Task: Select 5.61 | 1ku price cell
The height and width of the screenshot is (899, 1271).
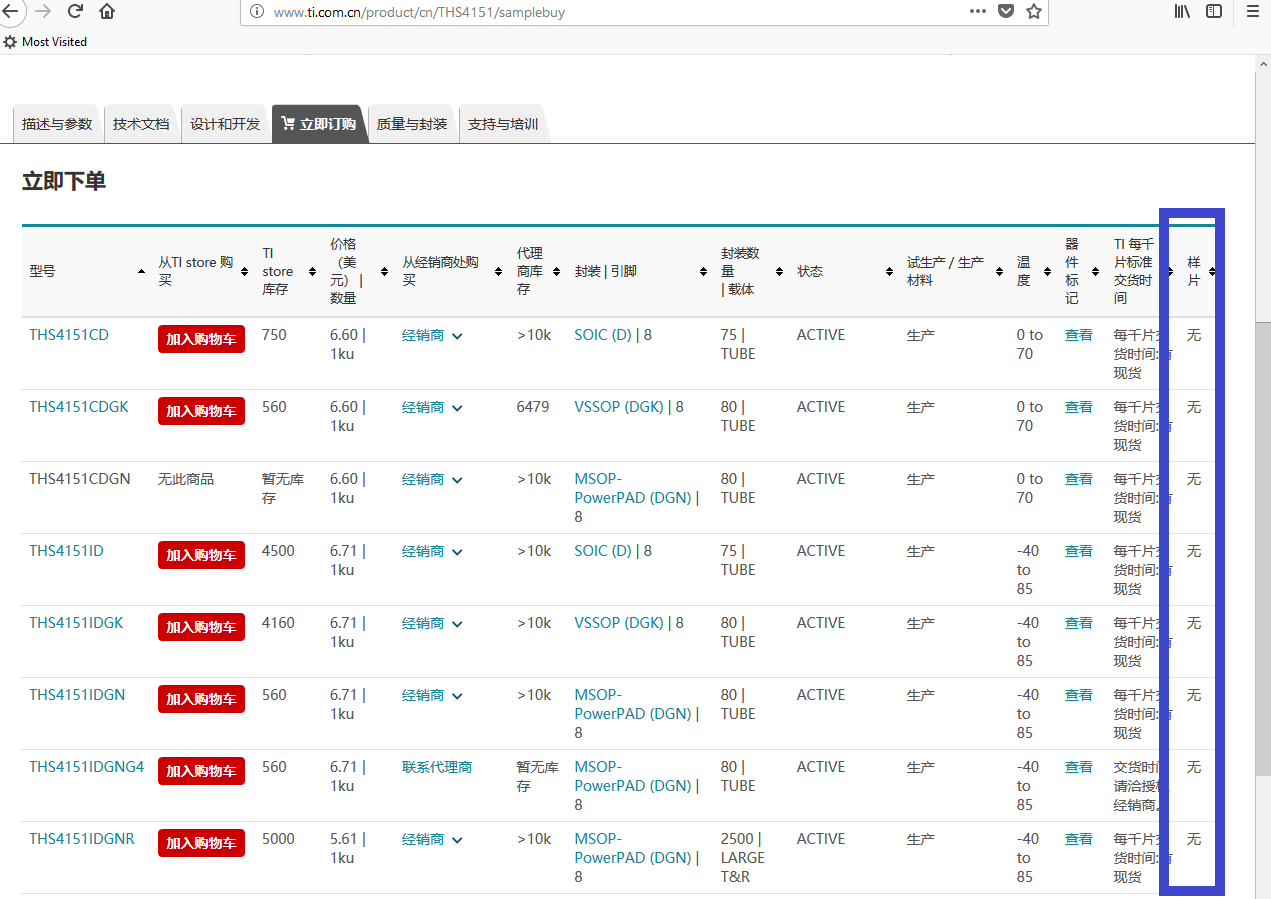Action: (348, 848)
